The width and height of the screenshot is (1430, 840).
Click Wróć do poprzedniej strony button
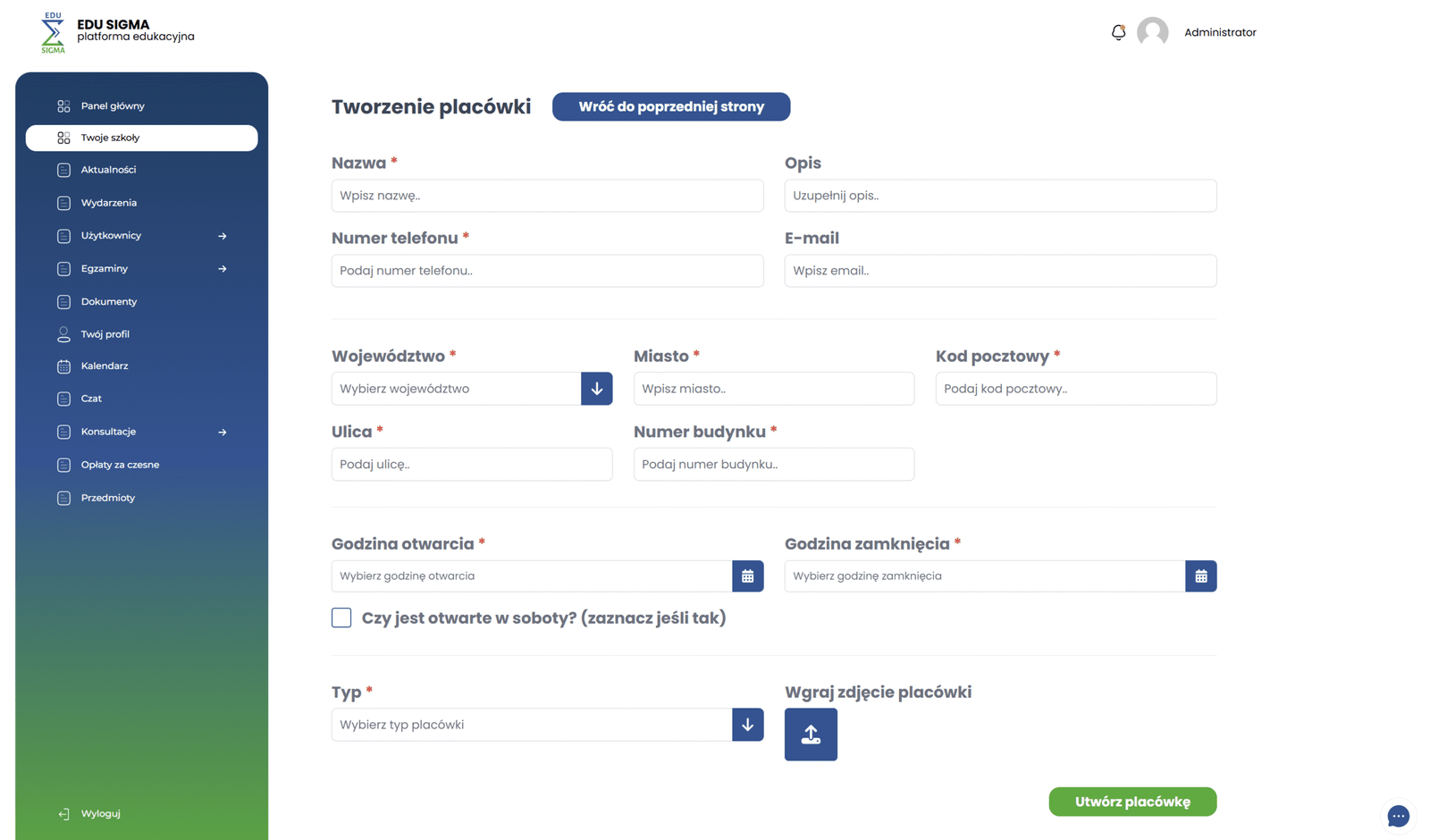(671, 106)
